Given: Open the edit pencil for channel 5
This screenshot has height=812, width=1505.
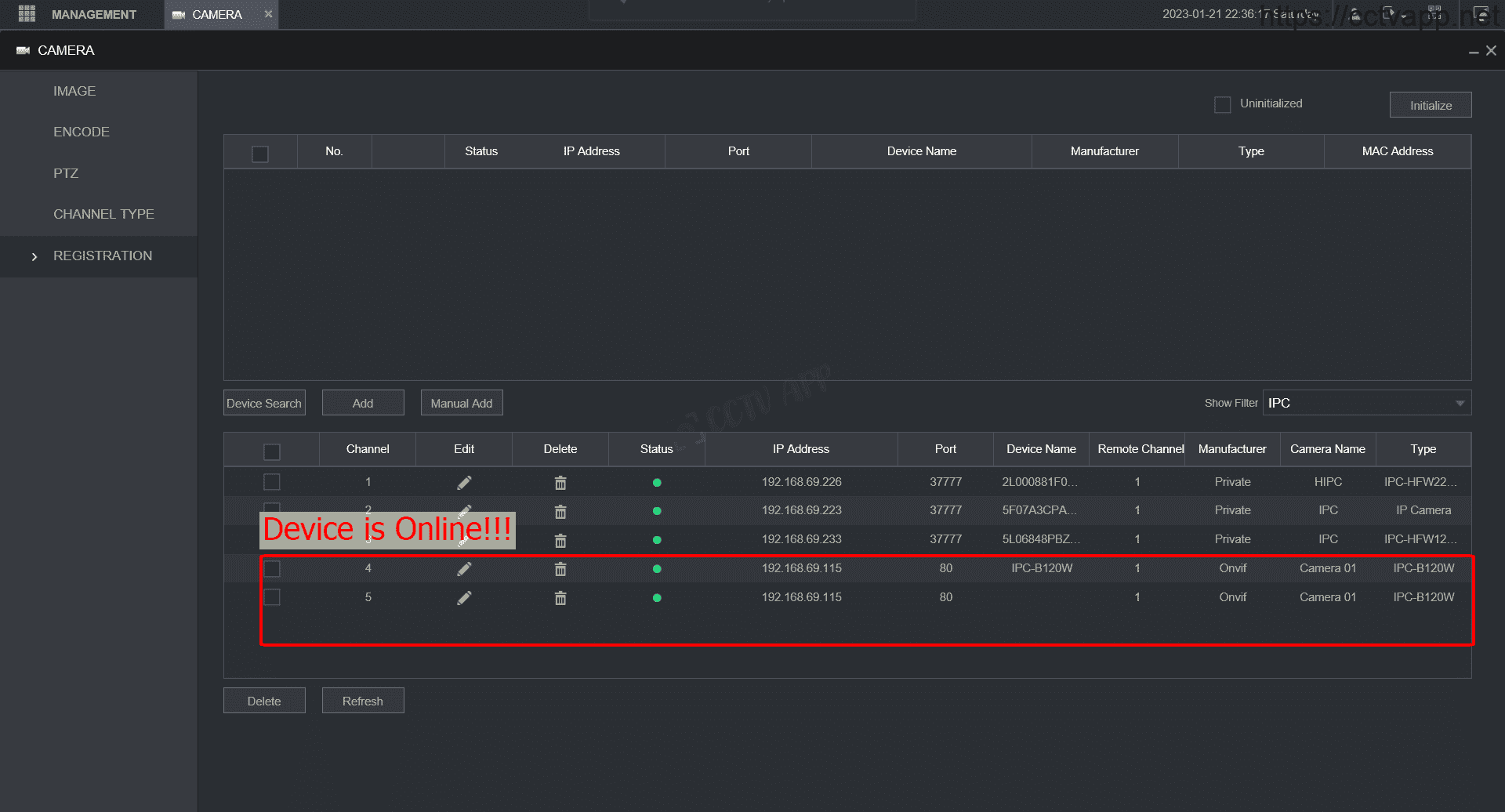Looking at the screenshot, I should pos(464,598).
